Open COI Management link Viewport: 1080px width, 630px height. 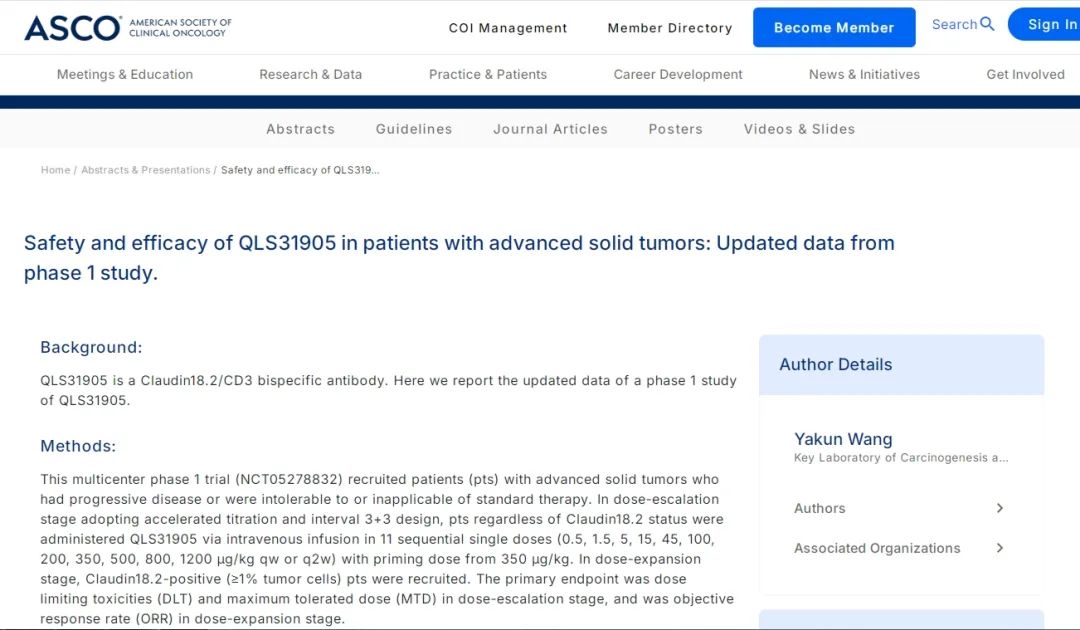click(x=508, y=28)
